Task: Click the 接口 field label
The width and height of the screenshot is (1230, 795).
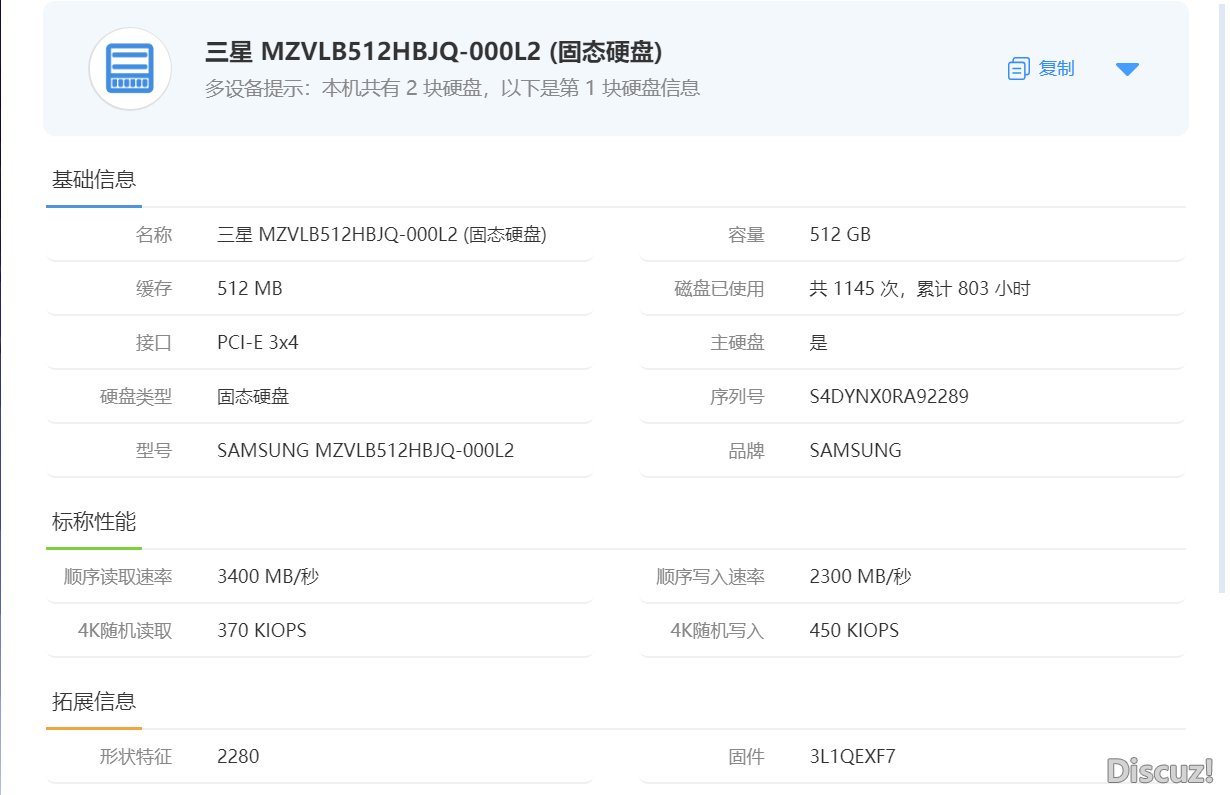Action: 154,343
